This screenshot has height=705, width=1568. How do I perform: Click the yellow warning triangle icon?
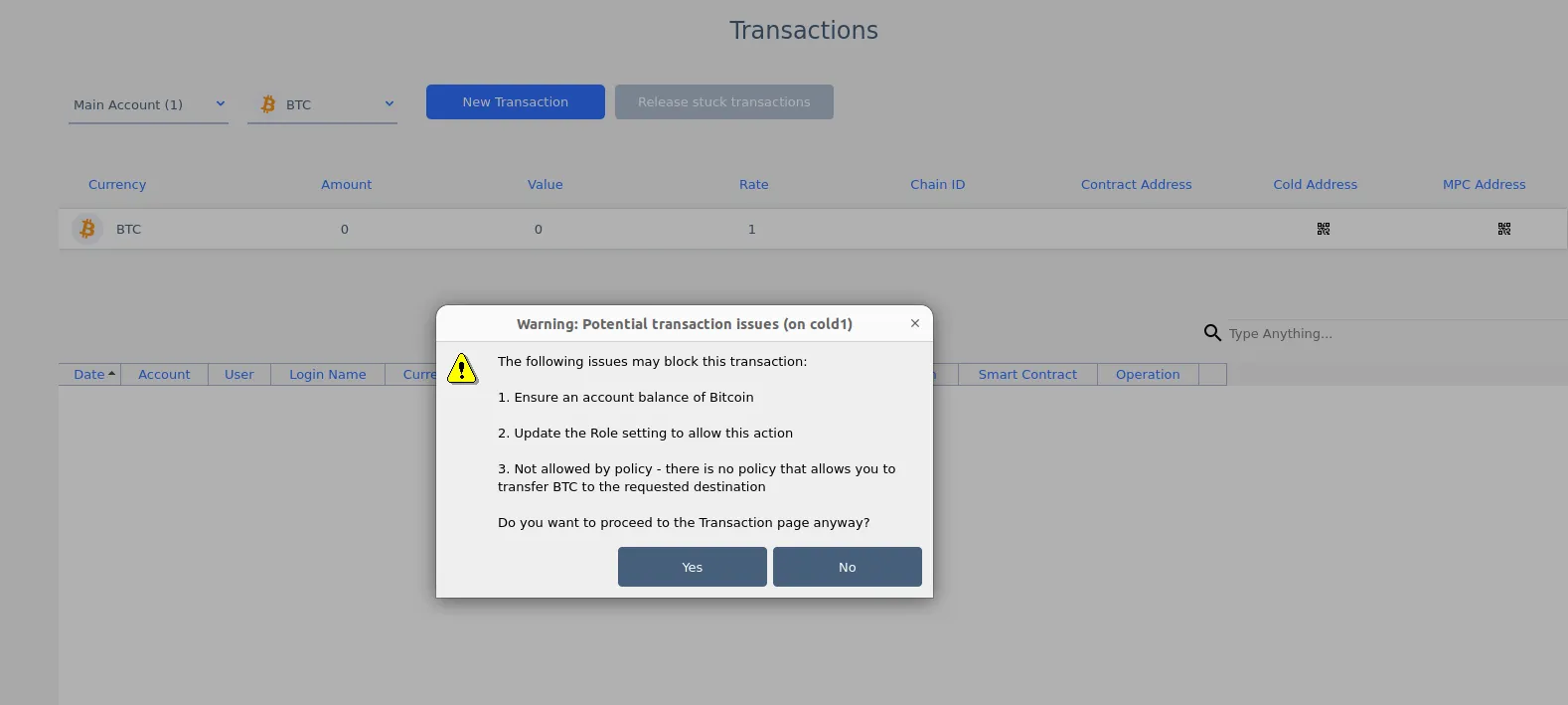(462, 368)
